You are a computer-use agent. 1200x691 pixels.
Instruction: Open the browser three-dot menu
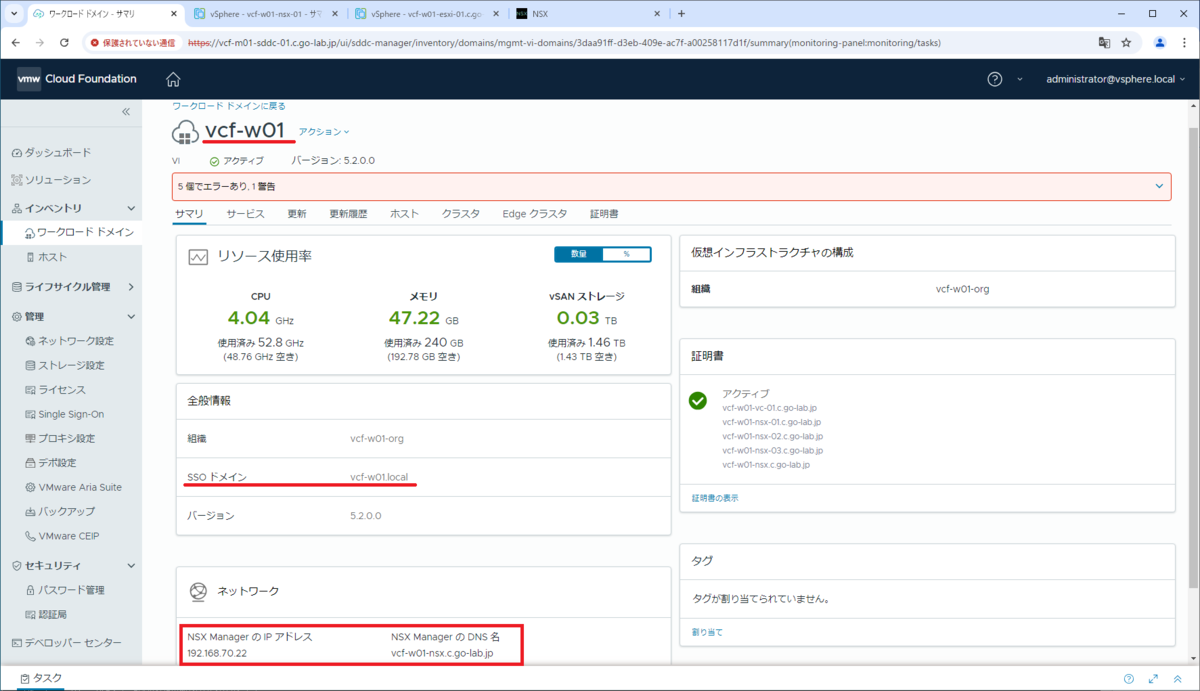(1185, 43)
